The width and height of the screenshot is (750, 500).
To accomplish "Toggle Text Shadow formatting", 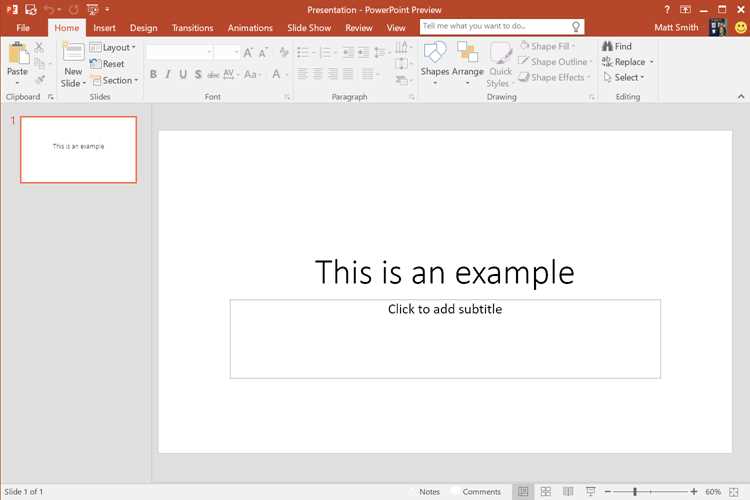I will 198,74.
